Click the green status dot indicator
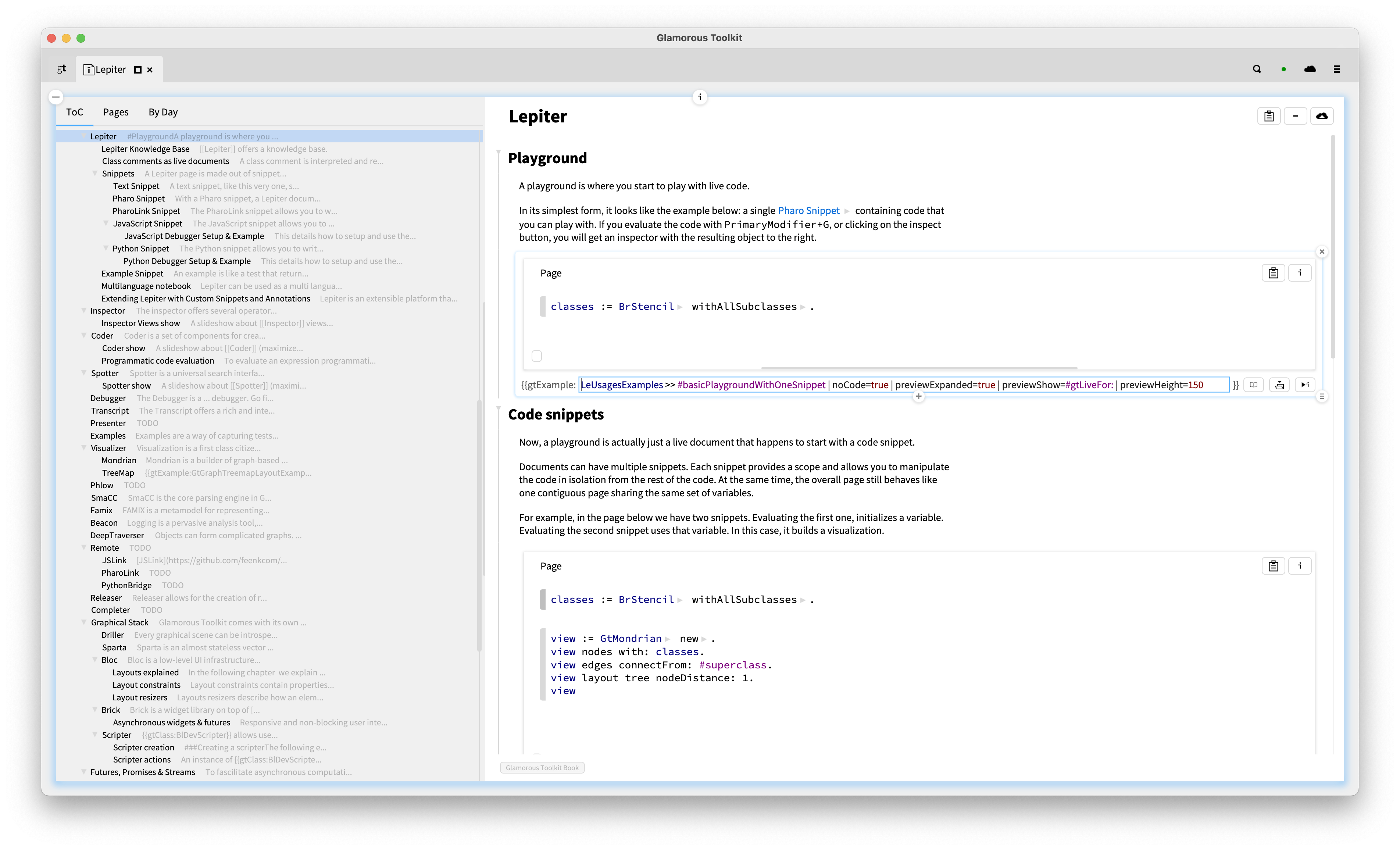The image size is (1400, 850). [x=1283, y=69]
